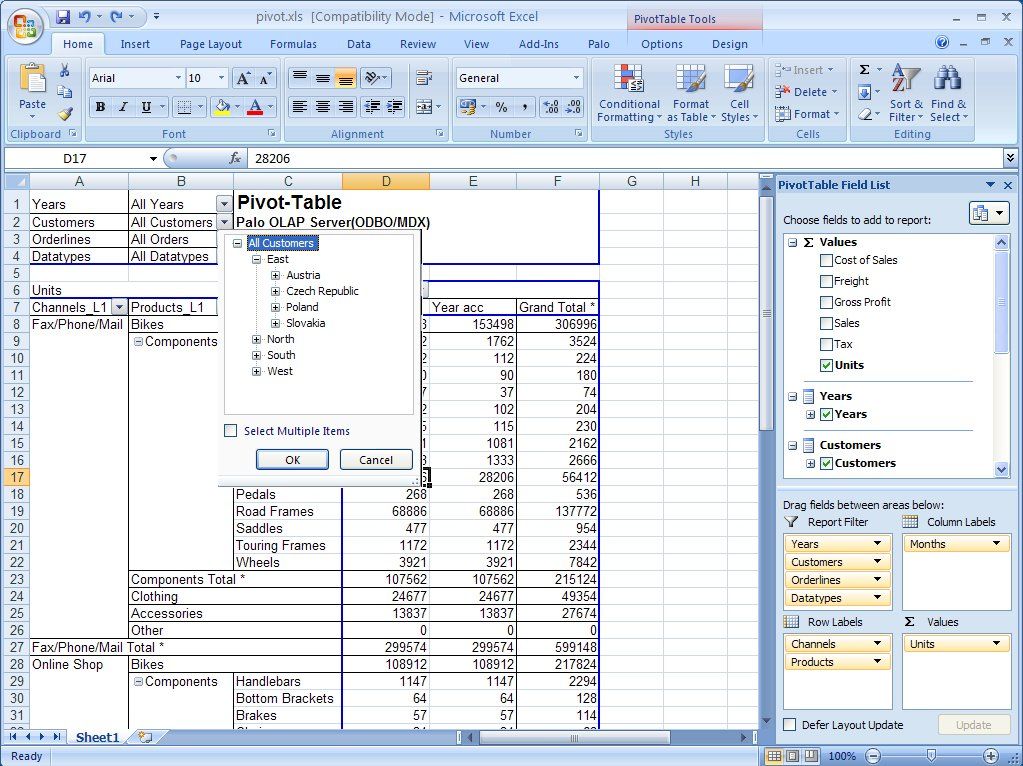The height and width of the screenshot is (766, 1023).
Task: Check the Tax field checkbox
Action: point(826,344)
